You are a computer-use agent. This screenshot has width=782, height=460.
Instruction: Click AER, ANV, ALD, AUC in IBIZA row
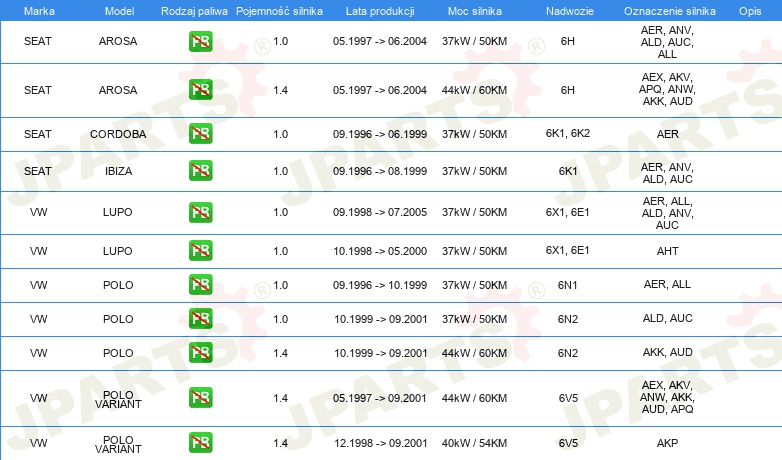(x=667, y=173)
